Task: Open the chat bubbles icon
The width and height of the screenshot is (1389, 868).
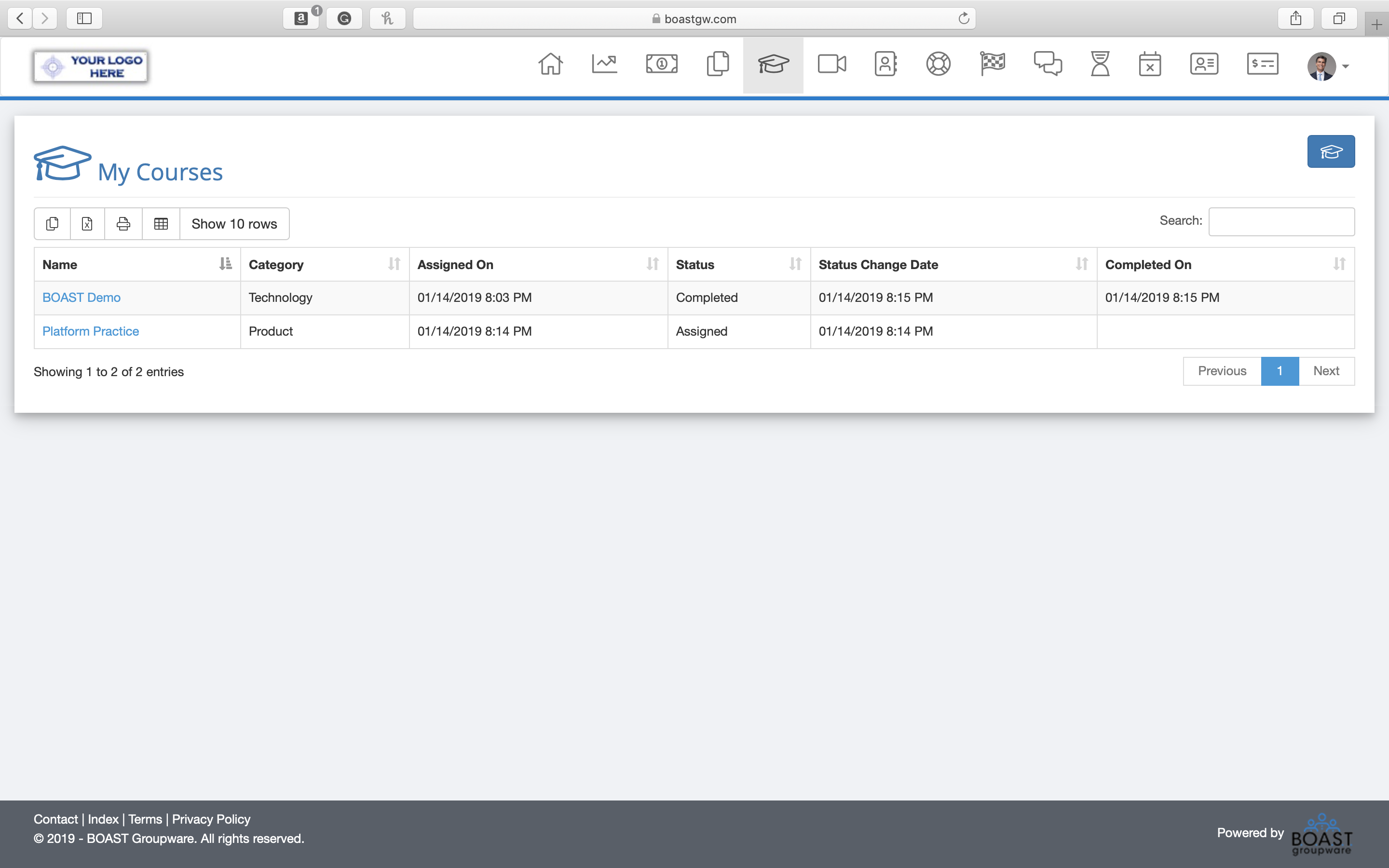Action: (1048, 64)
